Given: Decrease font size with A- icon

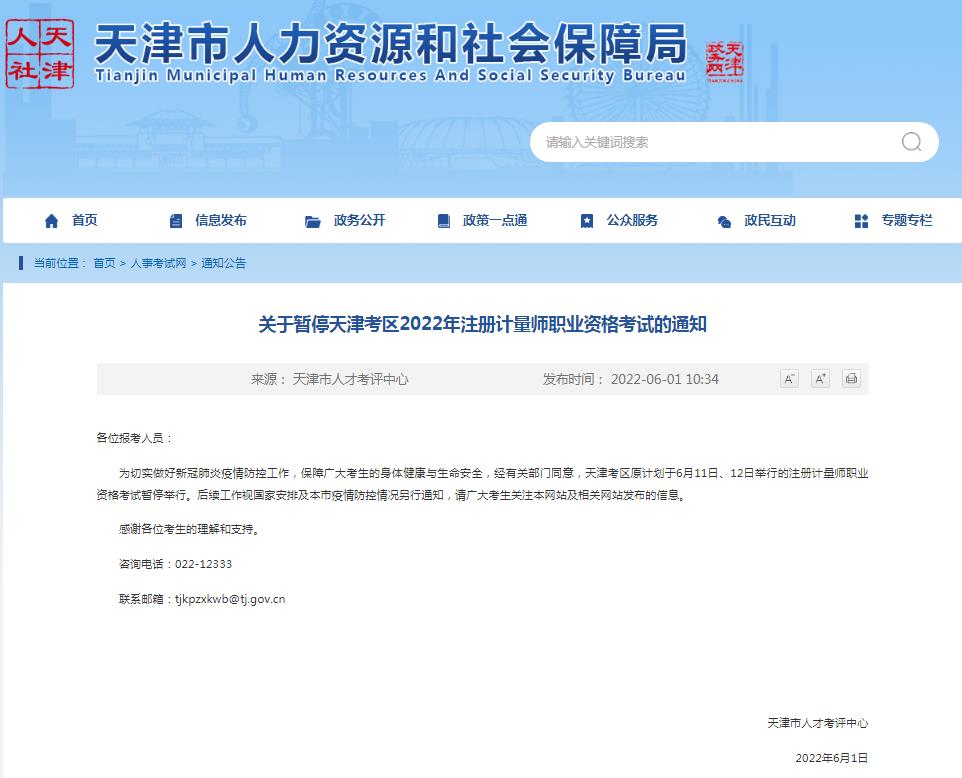Looking at the screenshot, I should click(x=789, y=379).
